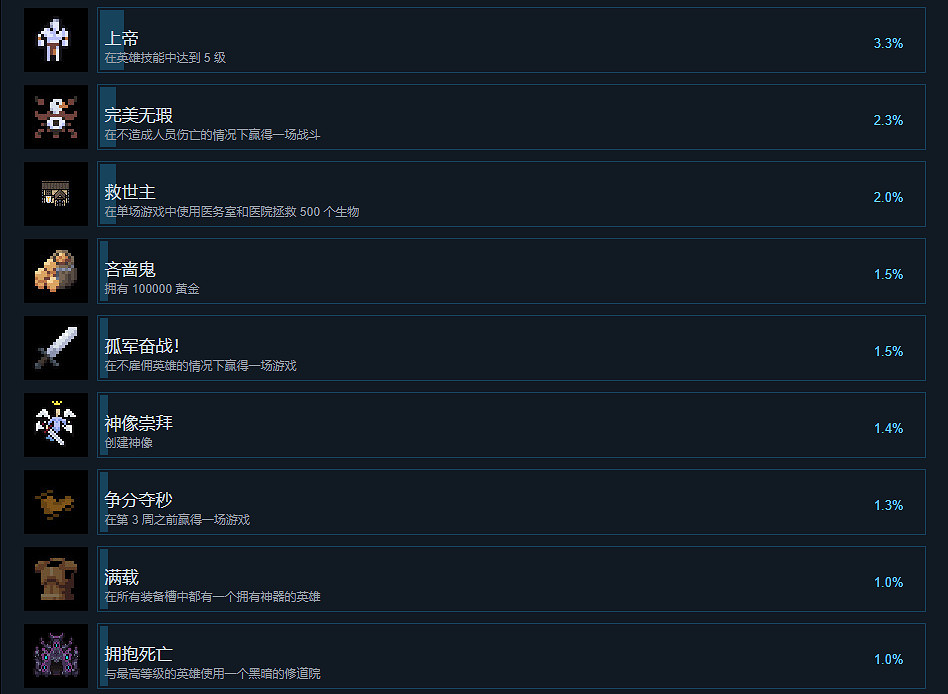This screenshot has width=948, height=694.
Task: Select the winged statue icon for 神像崇拜
Action: click(x=56, y=425)
